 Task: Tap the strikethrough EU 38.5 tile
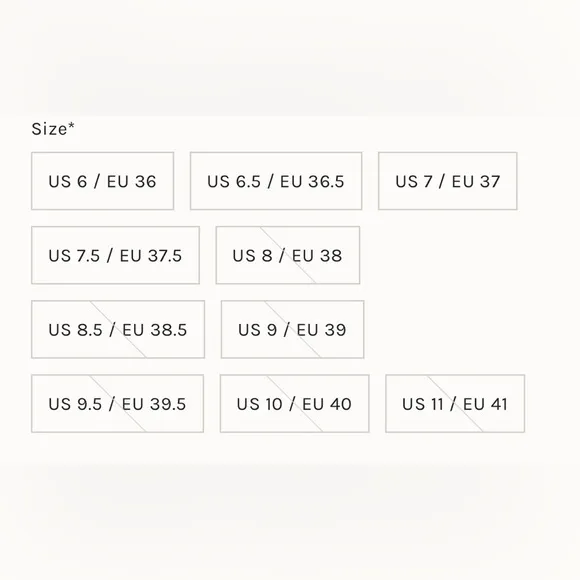[118, 329]
